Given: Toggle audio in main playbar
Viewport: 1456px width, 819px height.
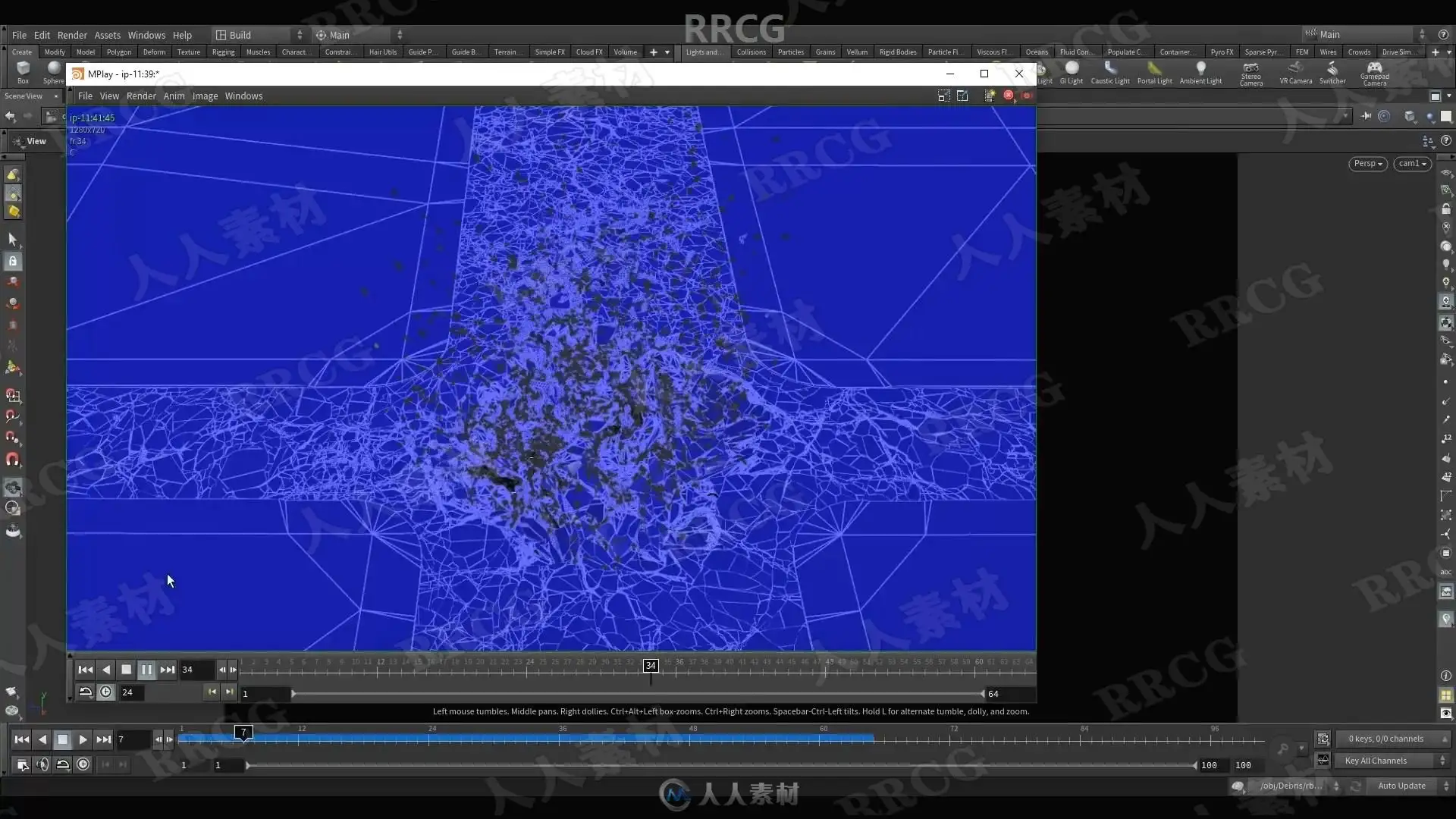Looking at the screenshot, I should pyautogui.click(x=42, y=765).
